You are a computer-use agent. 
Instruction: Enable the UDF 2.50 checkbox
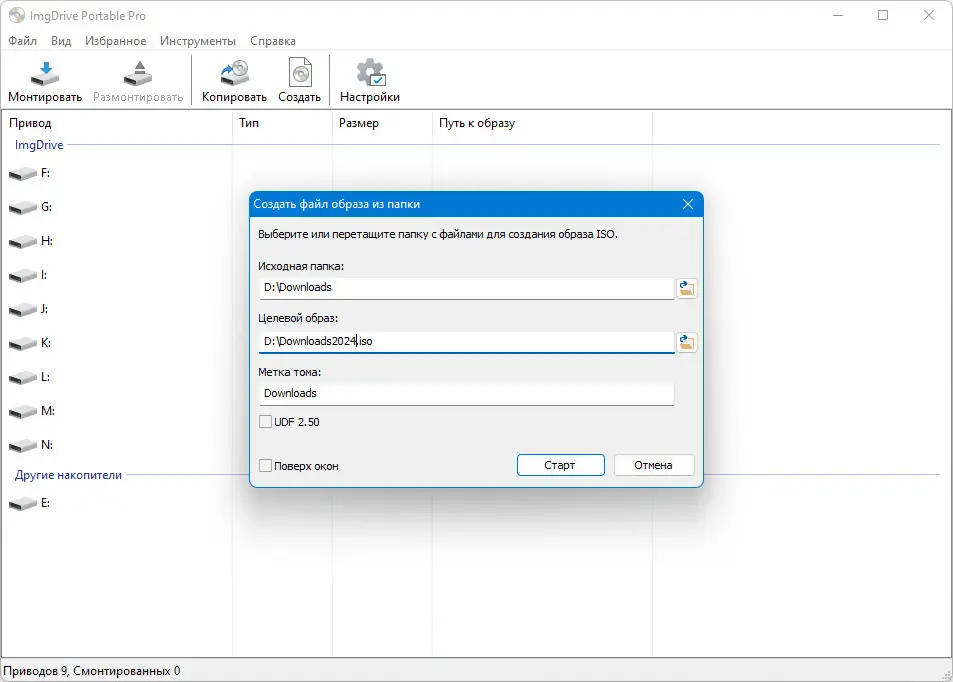266,422
